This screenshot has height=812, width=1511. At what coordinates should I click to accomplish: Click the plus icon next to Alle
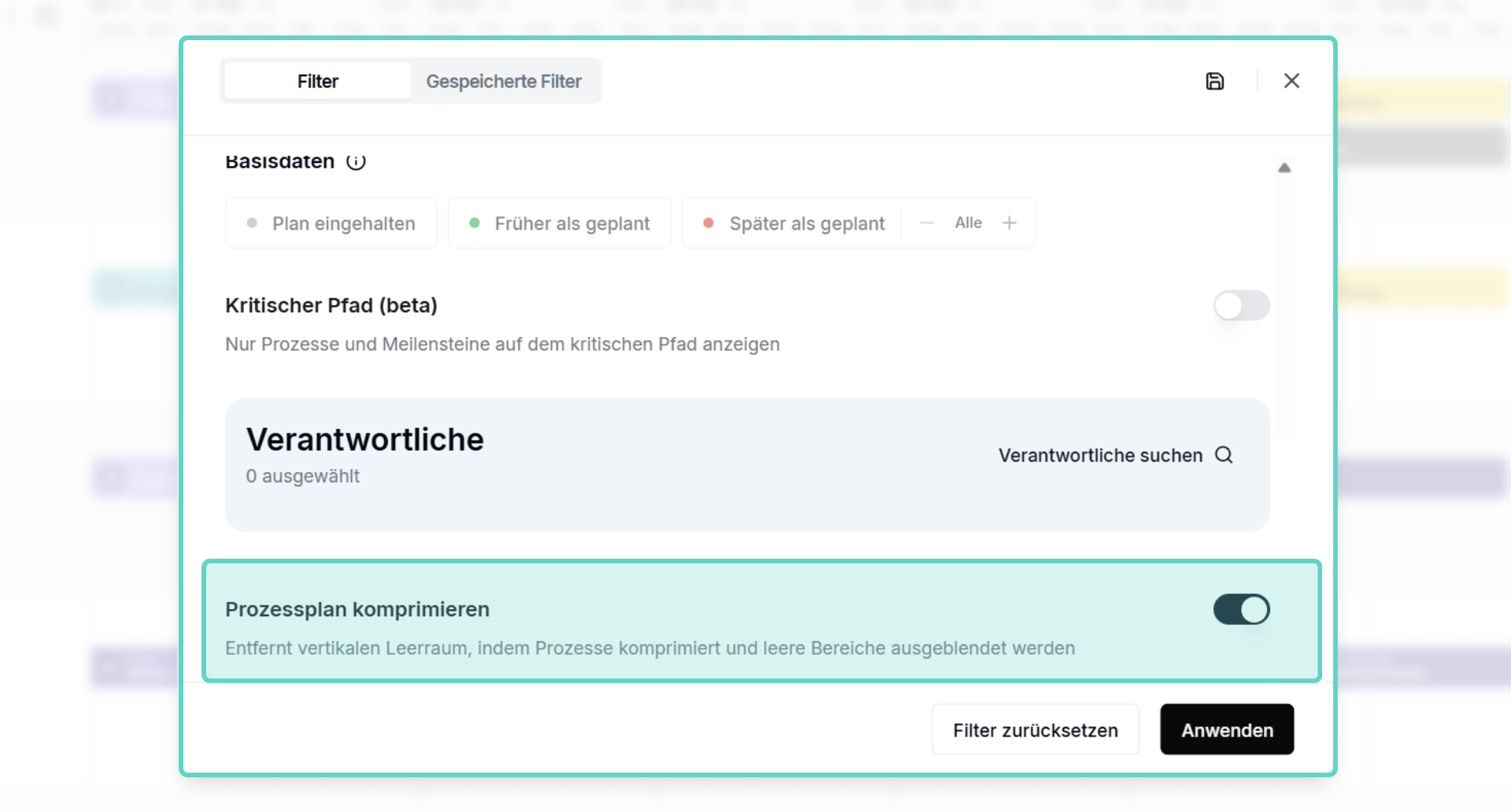click(x=1009, y=223)
